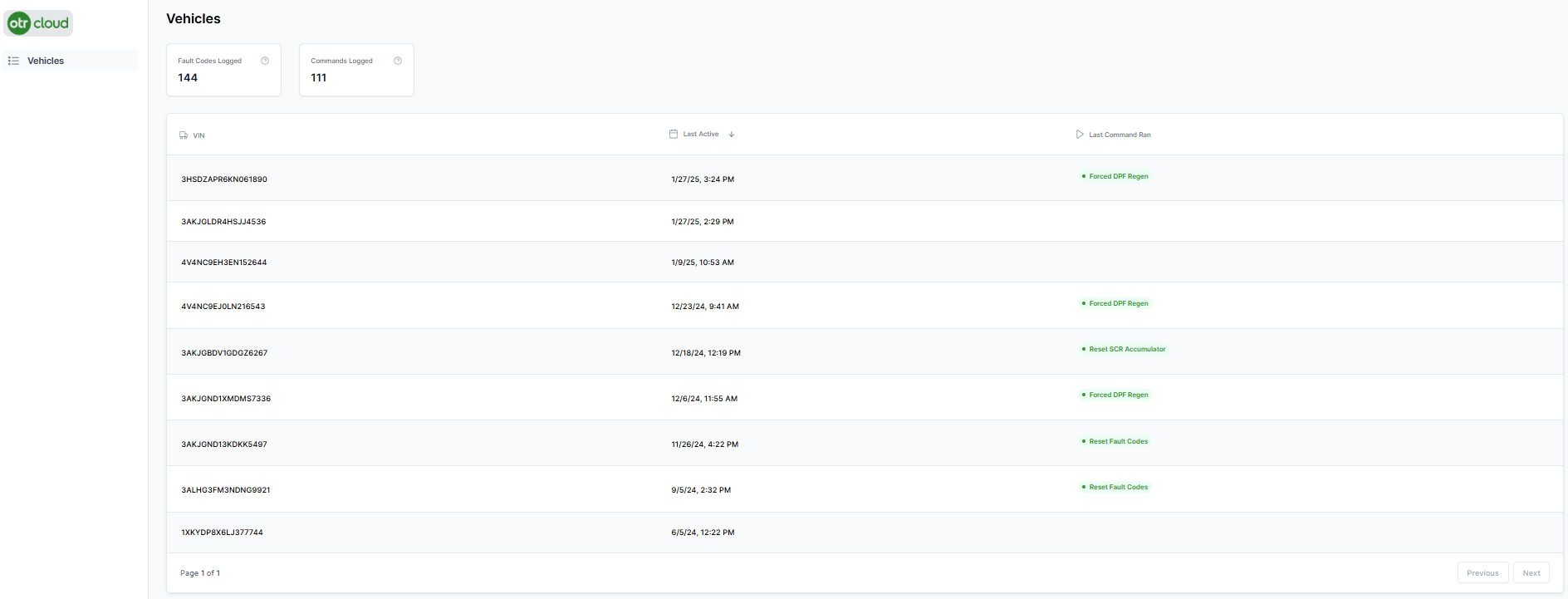
Task: Open vehicle row 3AKJGLDR4HSJJ4536
Action: [x=223, y=222]
